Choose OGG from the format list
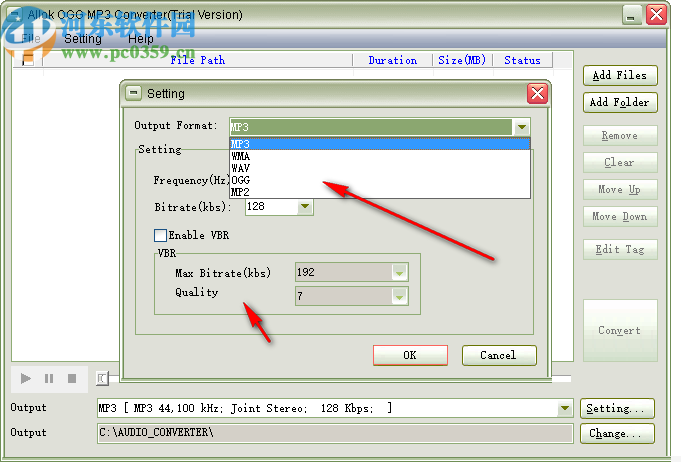The width and height of the screenshot is (681, 462). [x=380, y=180]
